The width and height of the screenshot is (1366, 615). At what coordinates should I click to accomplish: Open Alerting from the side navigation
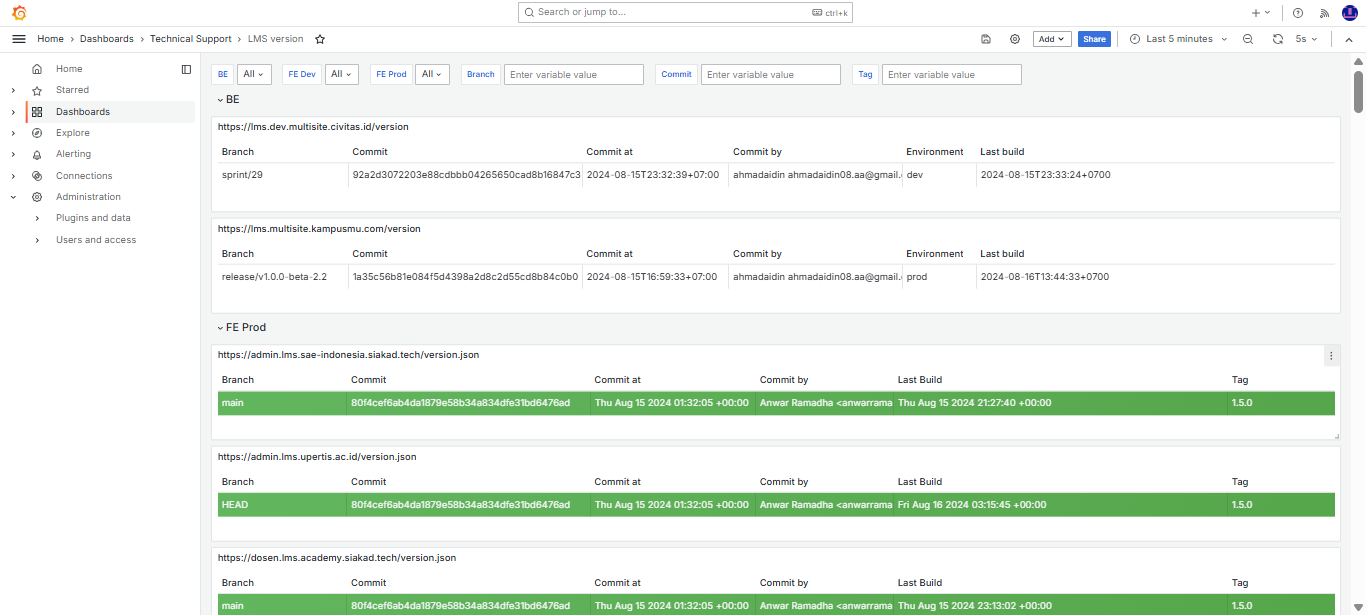(73, 154)
